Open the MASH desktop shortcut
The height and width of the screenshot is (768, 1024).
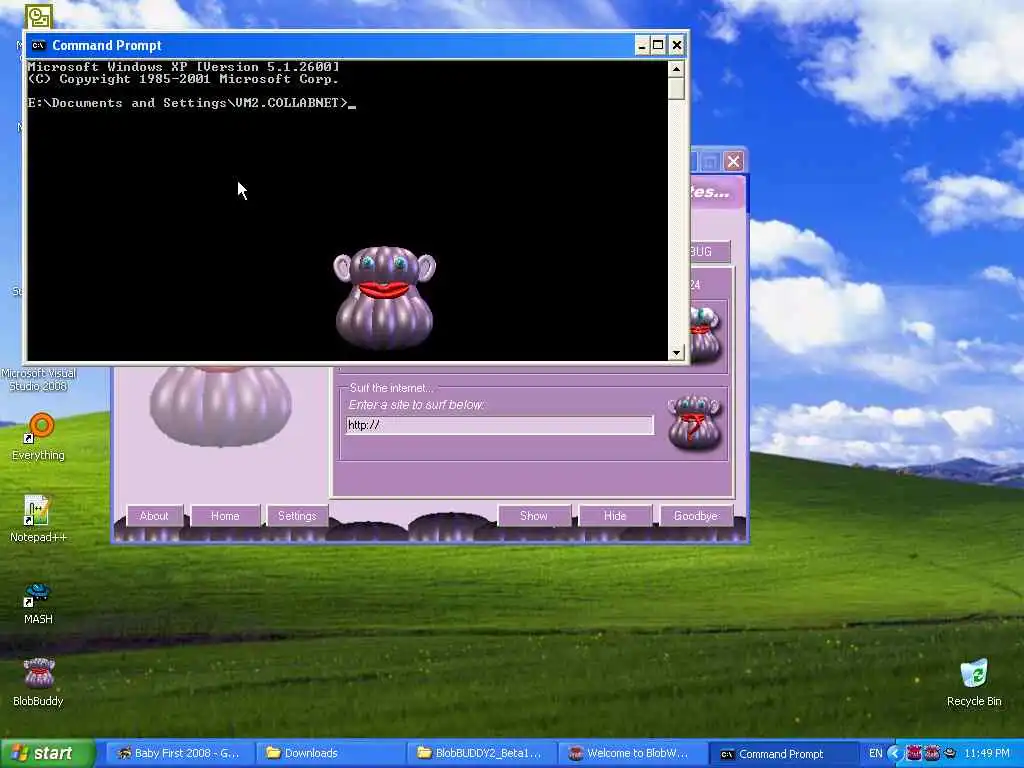(x=38, y=602)
